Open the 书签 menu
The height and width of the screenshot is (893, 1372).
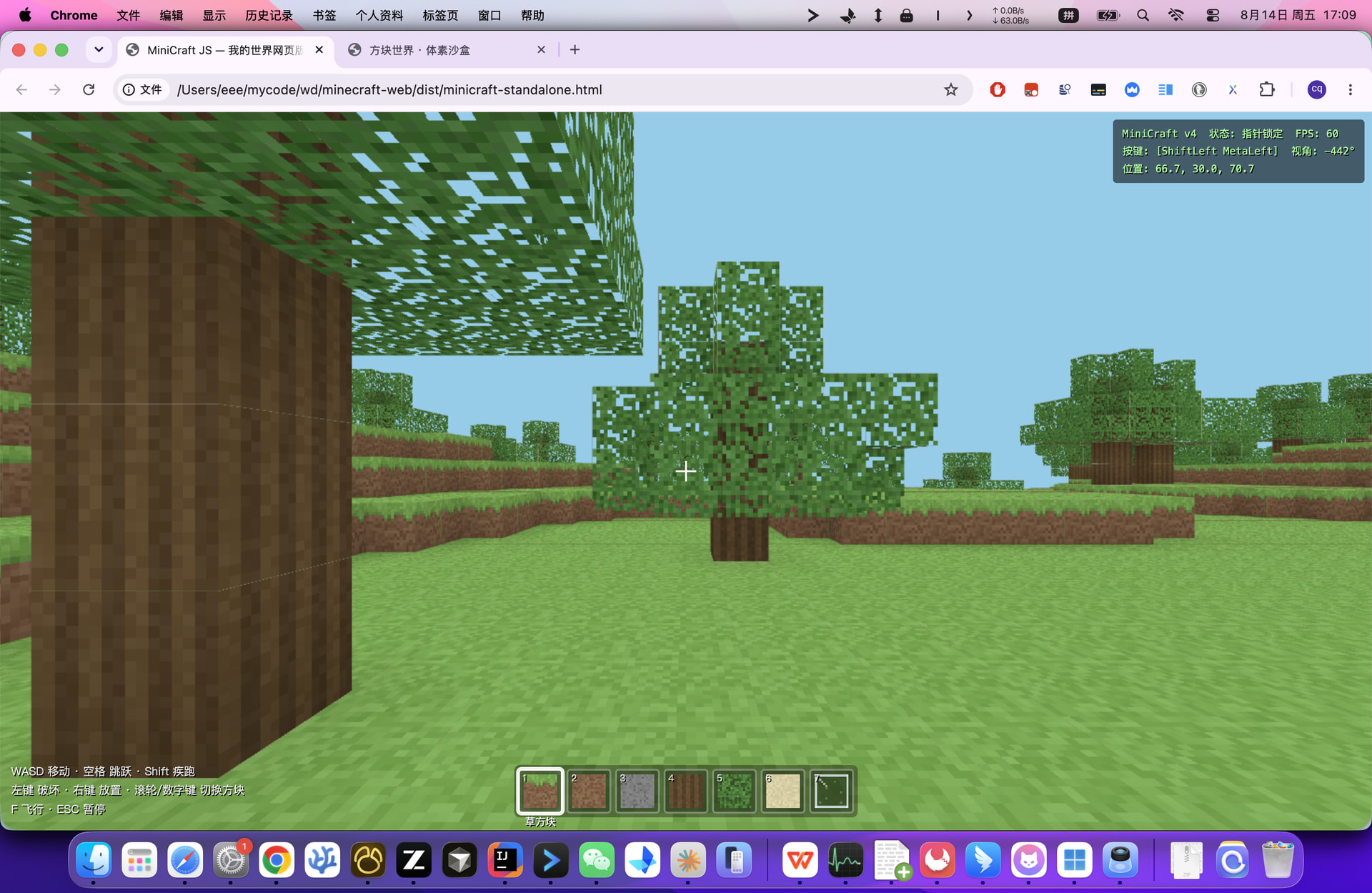tap(324, 15)
